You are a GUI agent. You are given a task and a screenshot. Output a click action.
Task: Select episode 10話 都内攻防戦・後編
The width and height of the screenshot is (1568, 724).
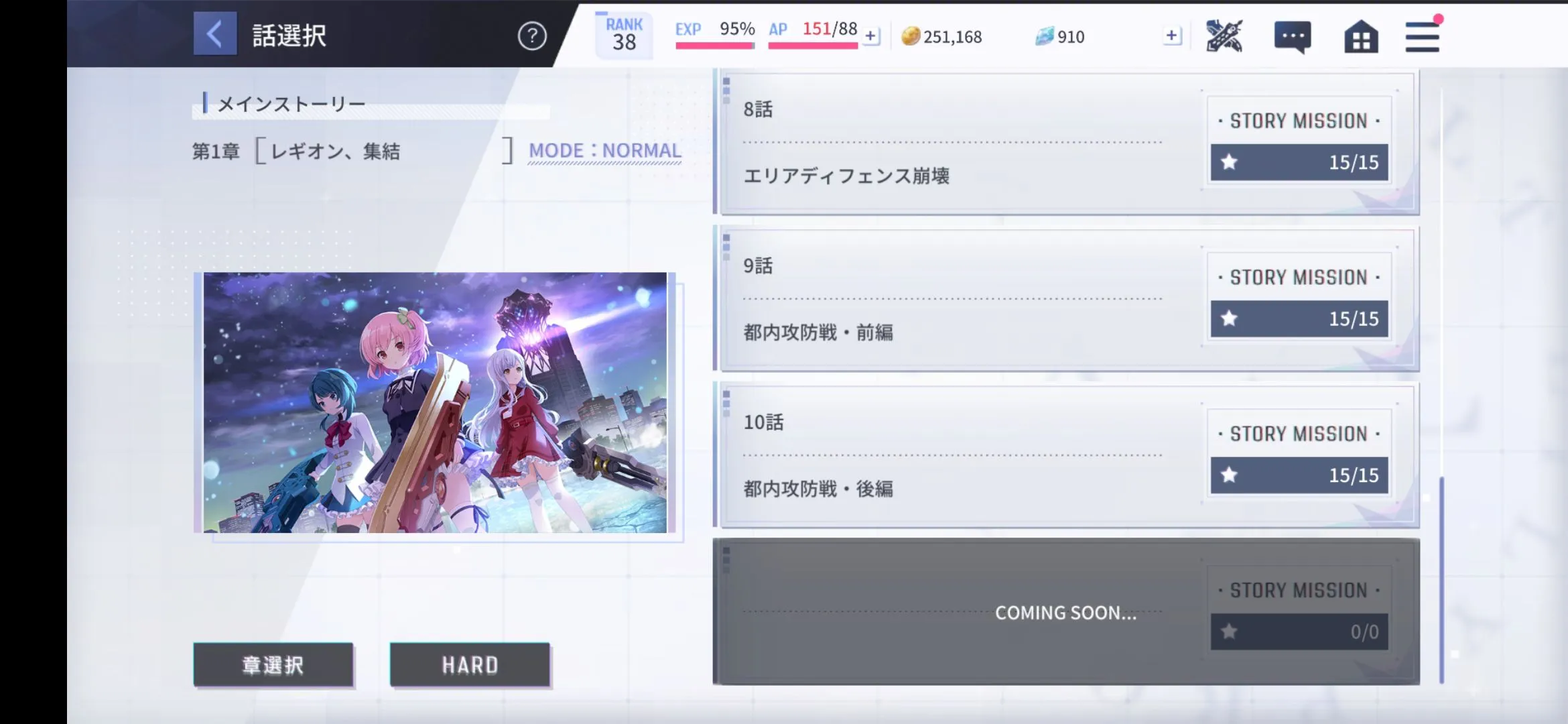click(x=1066, y=455)
